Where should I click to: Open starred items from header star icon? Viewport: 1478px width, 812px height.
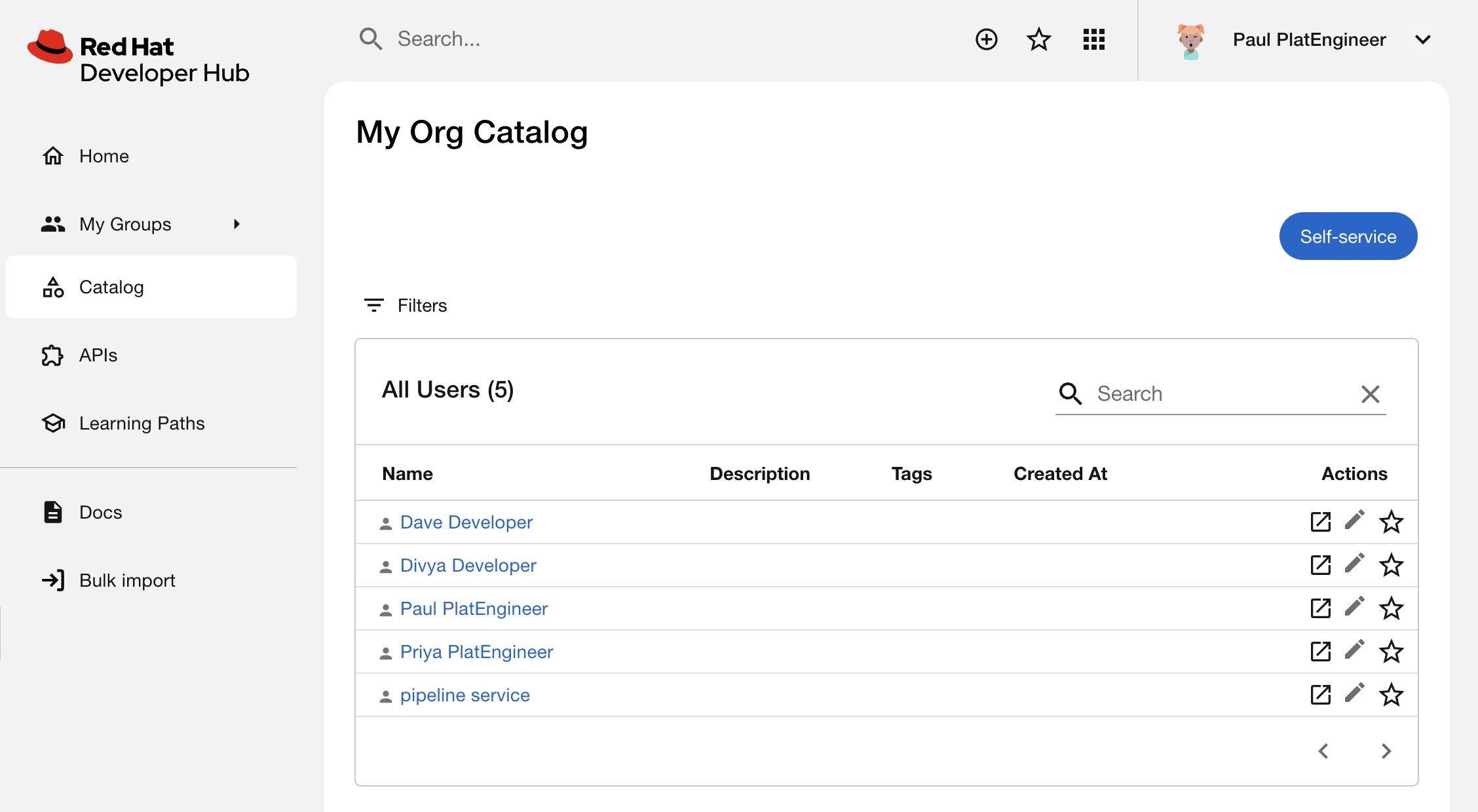click(1039, 39)
